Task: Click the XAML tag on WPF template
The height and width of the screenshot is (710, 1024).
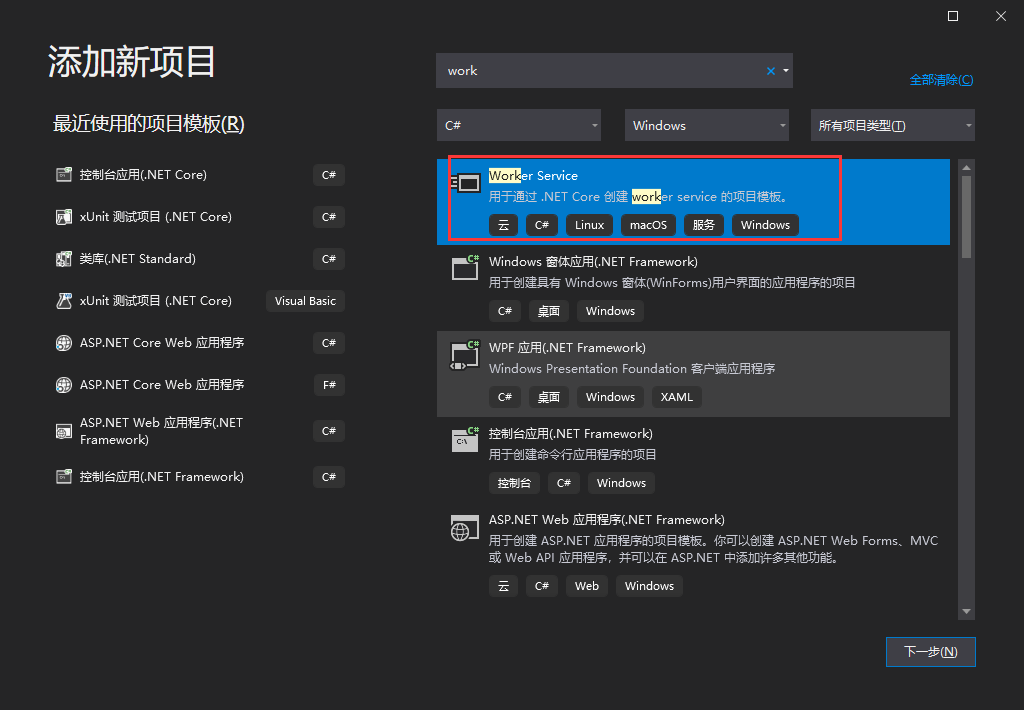Action: pos(677,397)
